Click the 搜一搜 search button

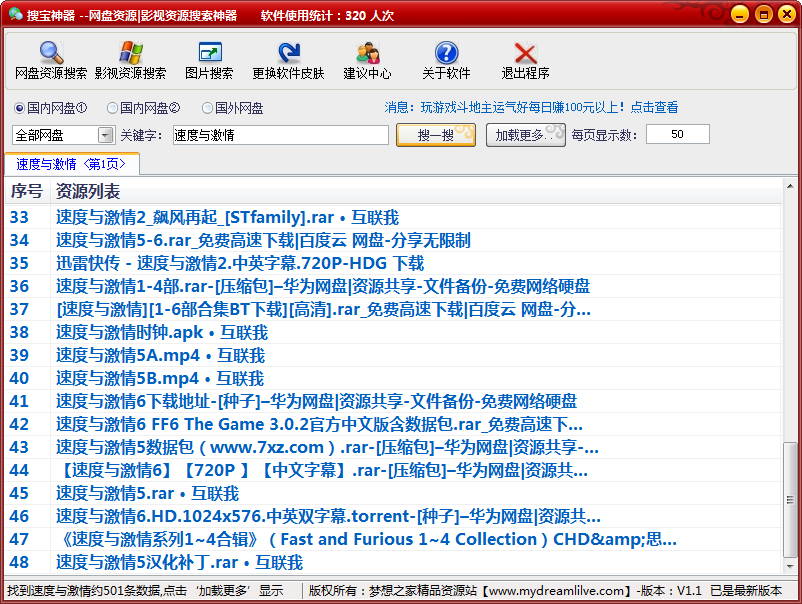tap(436, 135)
